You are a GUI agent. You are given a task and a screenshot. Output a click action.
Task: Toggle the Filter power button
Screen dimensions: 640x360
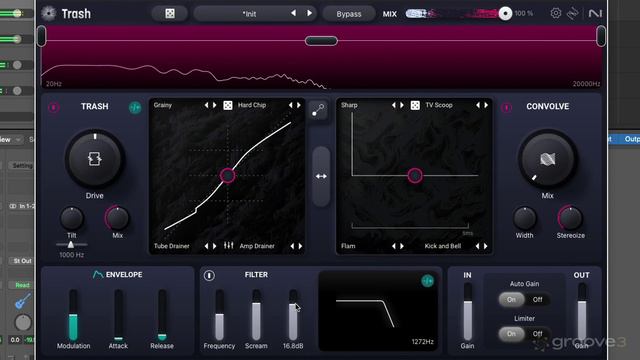click(209, 276)
